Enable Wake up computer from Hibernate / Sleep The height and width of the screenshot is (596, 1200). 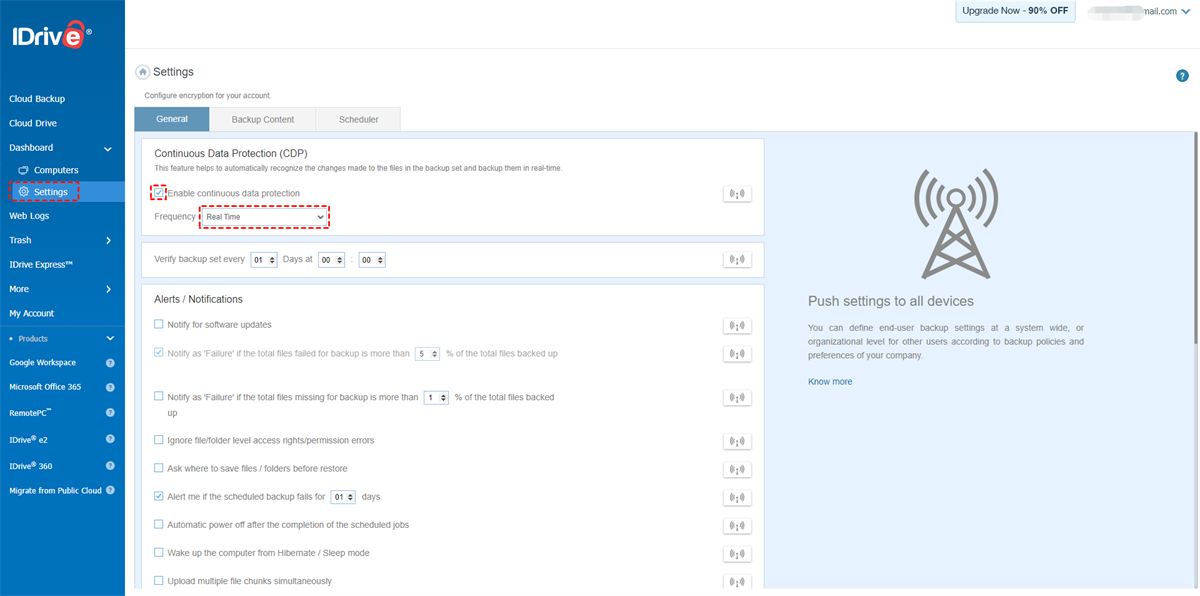159,552
